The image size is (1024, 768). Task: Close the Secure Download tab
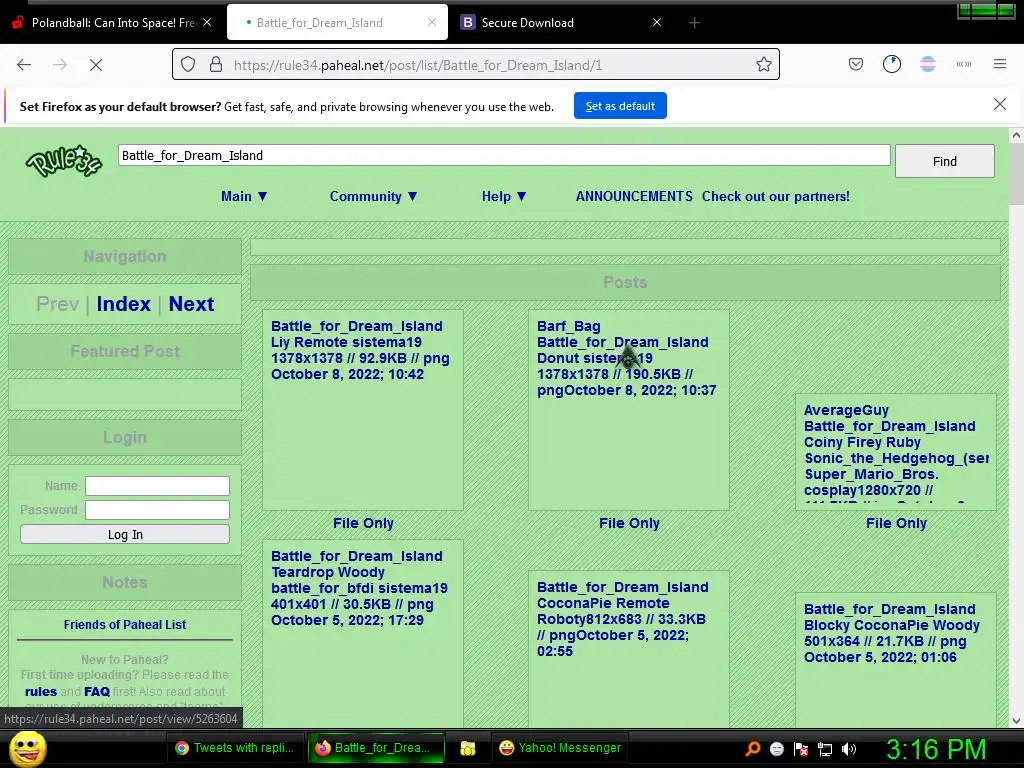pyautogui.click(x=656, y=22)
